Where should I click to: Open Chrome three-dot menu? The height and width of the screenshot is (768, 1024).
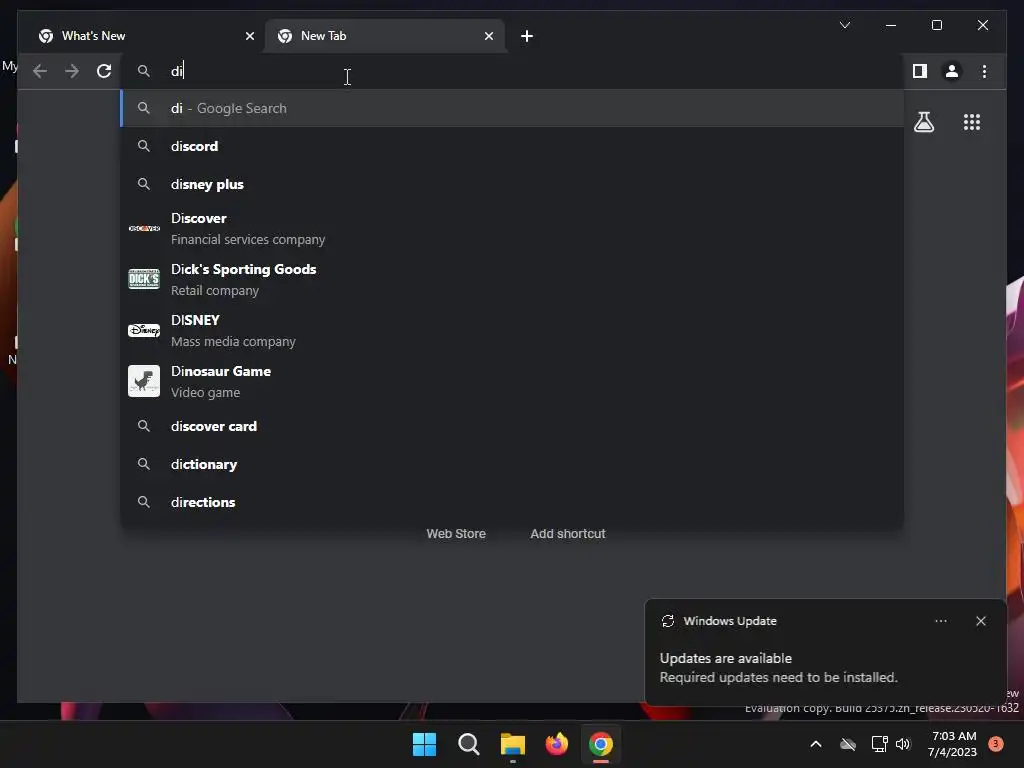coord(984,71)
